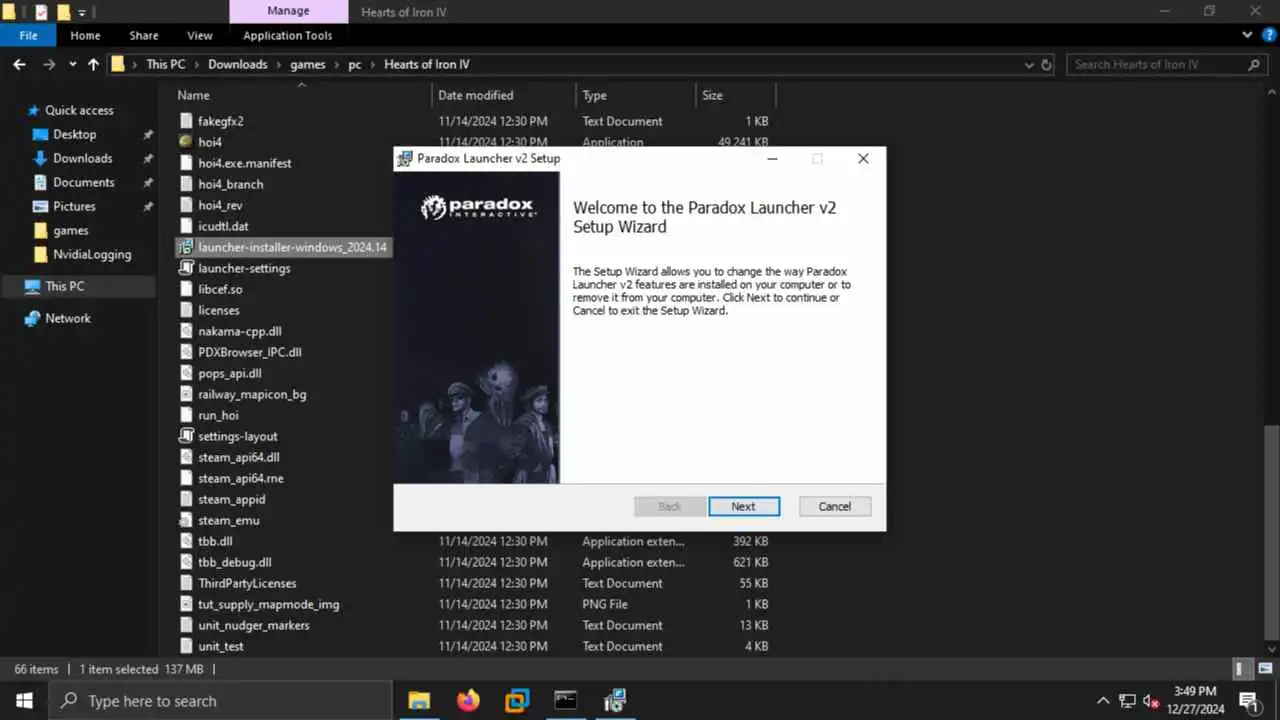Click Next in Paradox Launcher setup
The image size is (1280, 720).
(743, 506)
